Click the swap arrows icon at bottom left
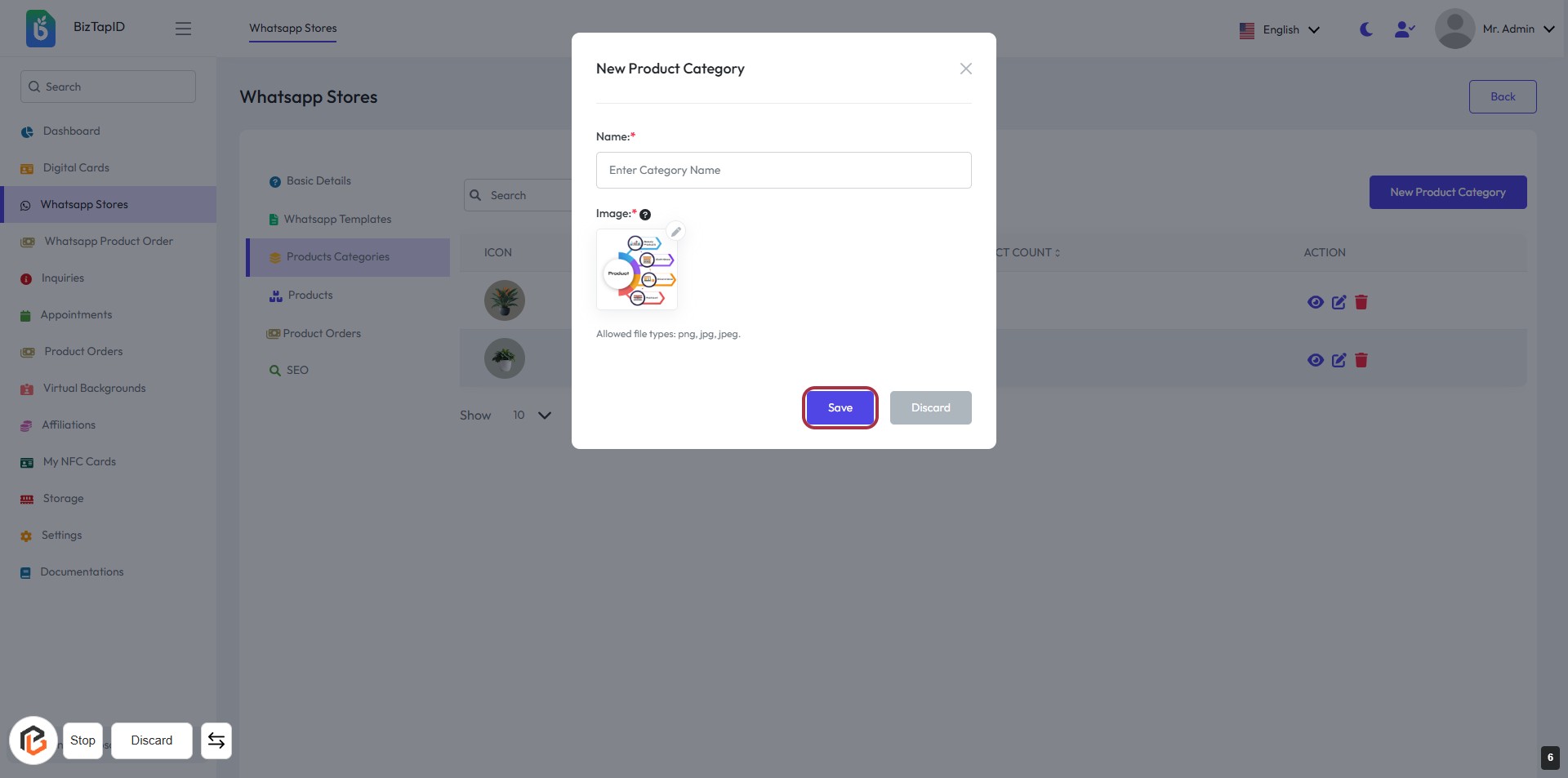The width and height of the screenshot is (1568, 778). [216, 740]
